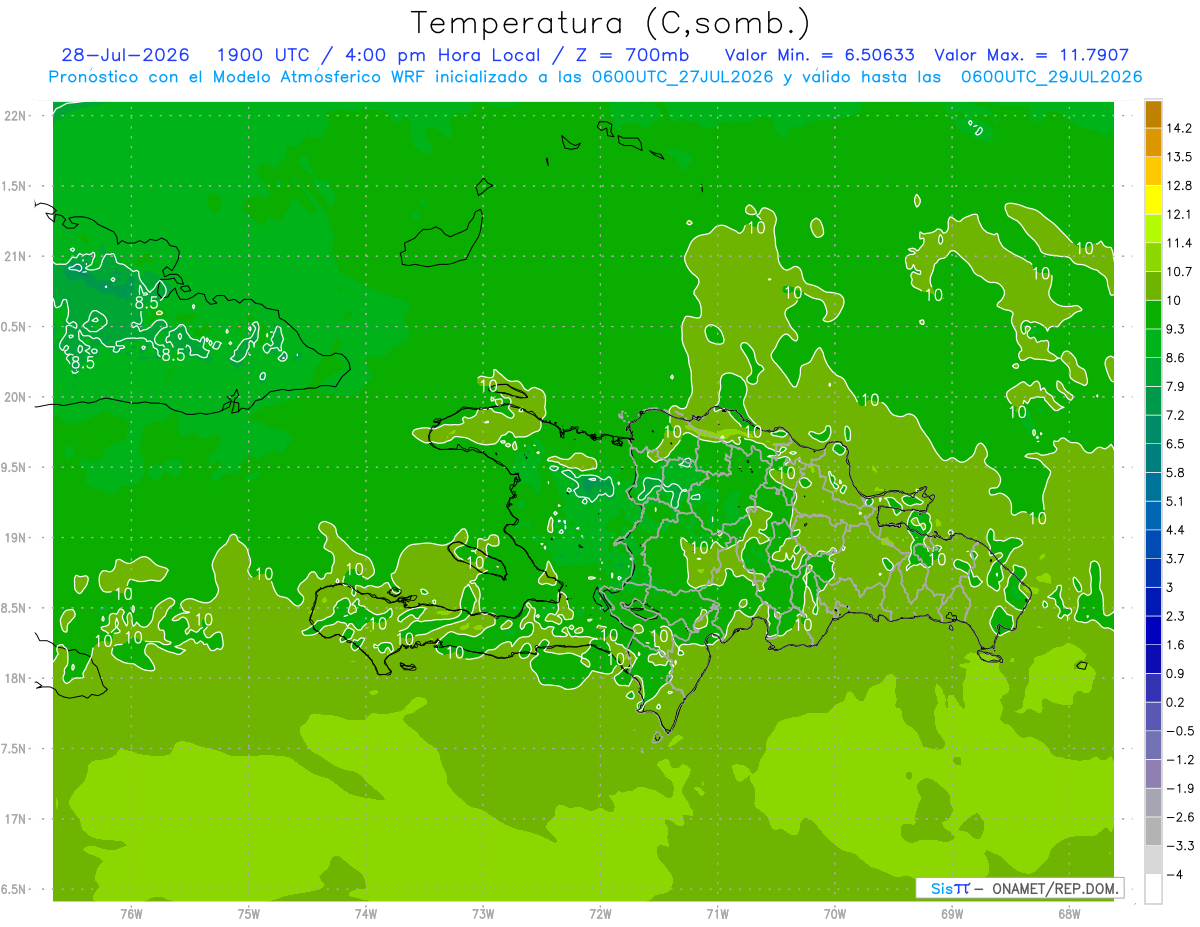Click the 0.9 value on color legend
Screen dimensions: 1200x927
pos(1177,673)
